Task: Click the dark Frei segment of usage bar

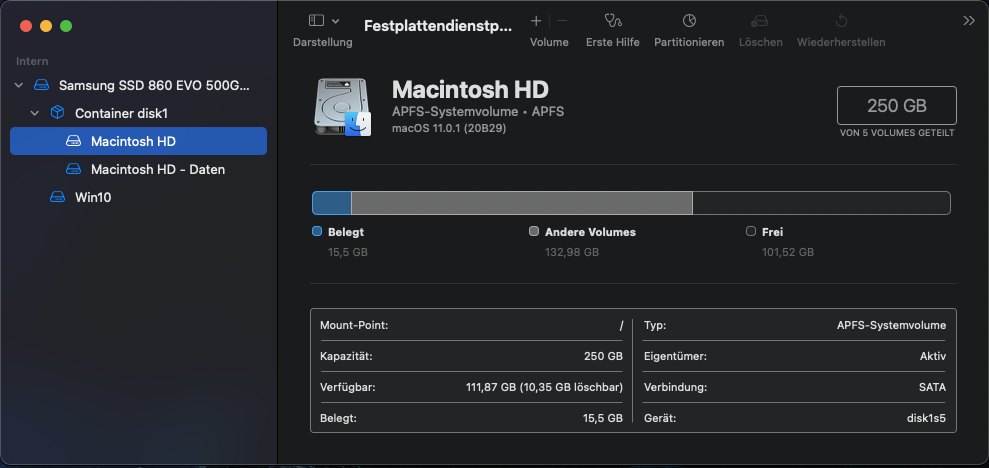Action: [821, 203]
